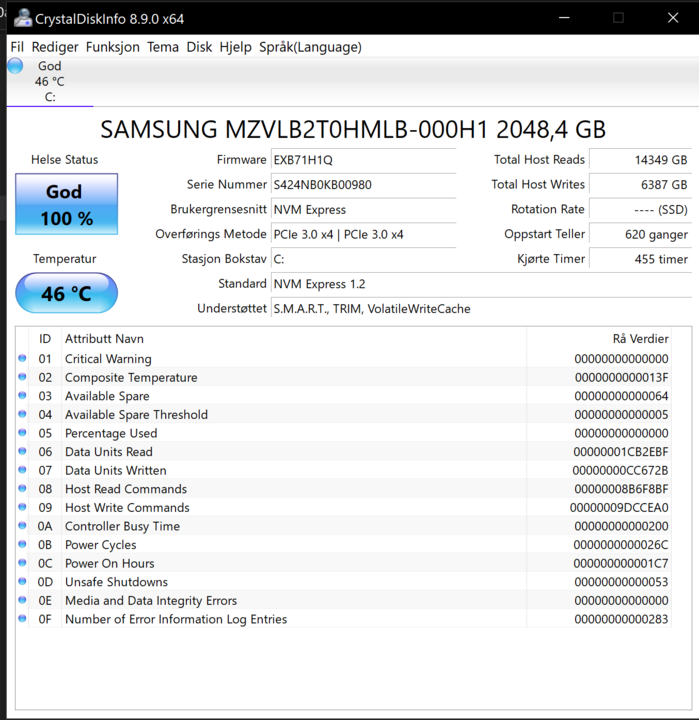Image resolution: width=699 pixels, height=720 pixels.
Task: Click the Firmware field EXB71H1Q
Action: (363, 160)
